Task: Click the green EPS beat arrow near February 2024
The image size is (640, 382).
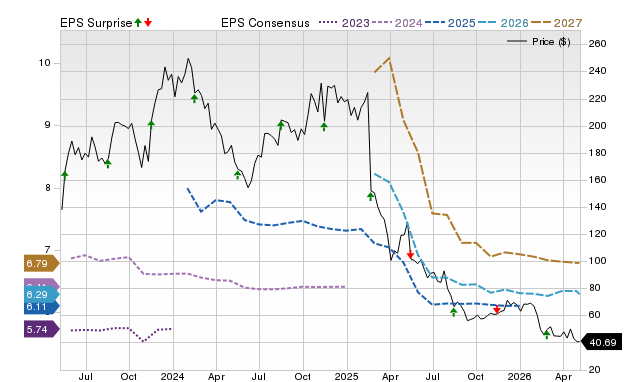Action: point(194,98)
